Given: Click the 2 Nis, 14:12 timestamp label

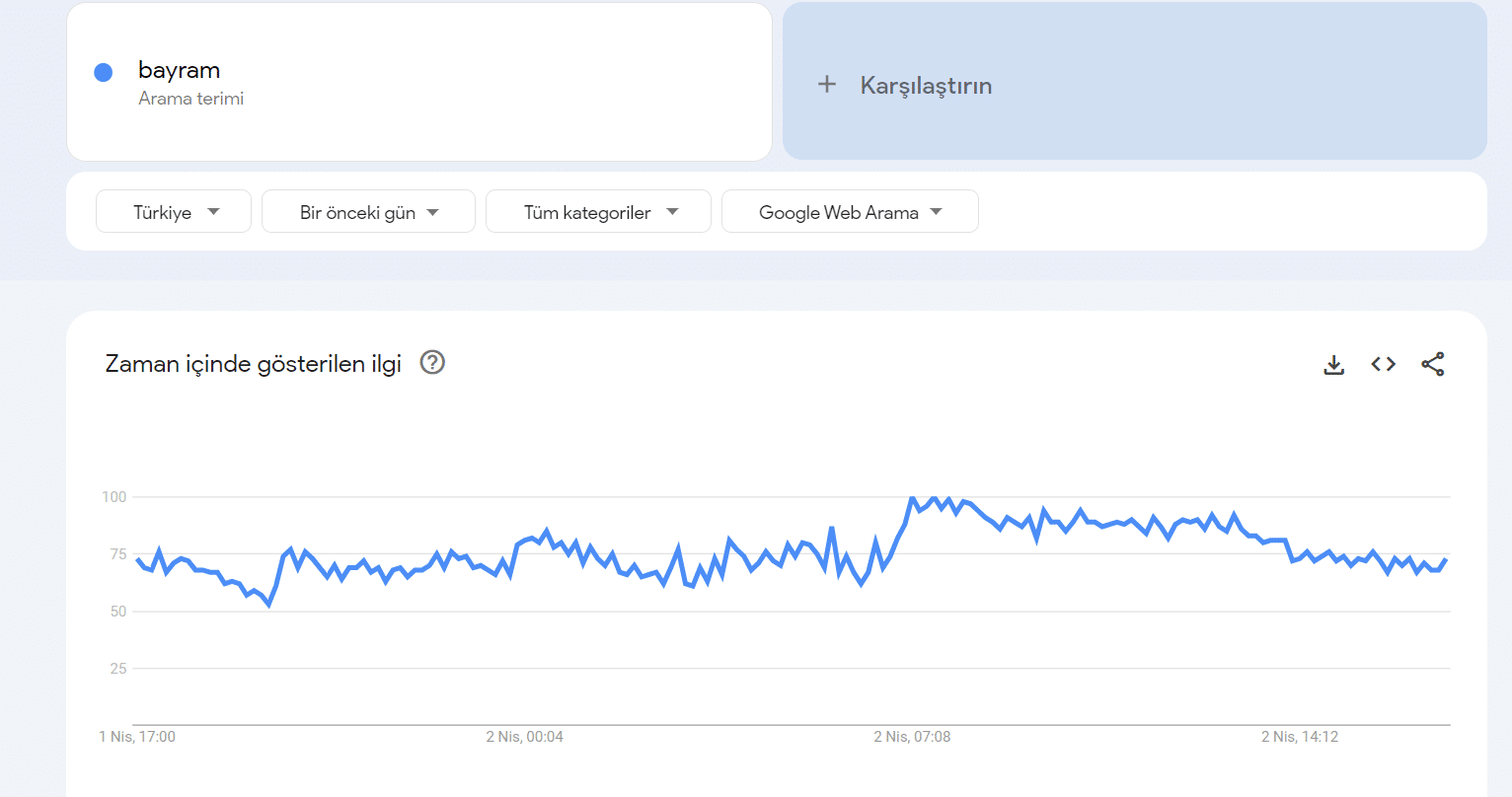Looking at the screenshot, I should [x=1300, y=736].
